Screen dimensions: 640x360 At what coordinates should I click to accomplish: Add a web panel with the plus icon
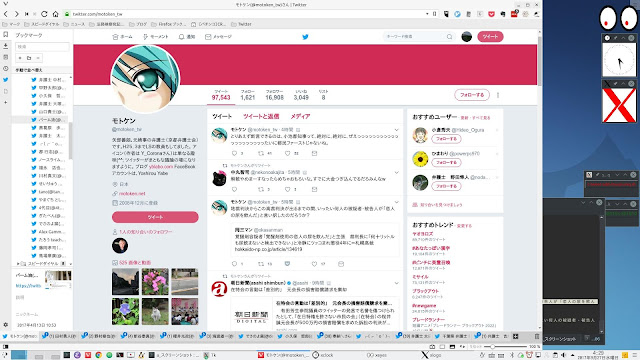(x=6, y=102)
